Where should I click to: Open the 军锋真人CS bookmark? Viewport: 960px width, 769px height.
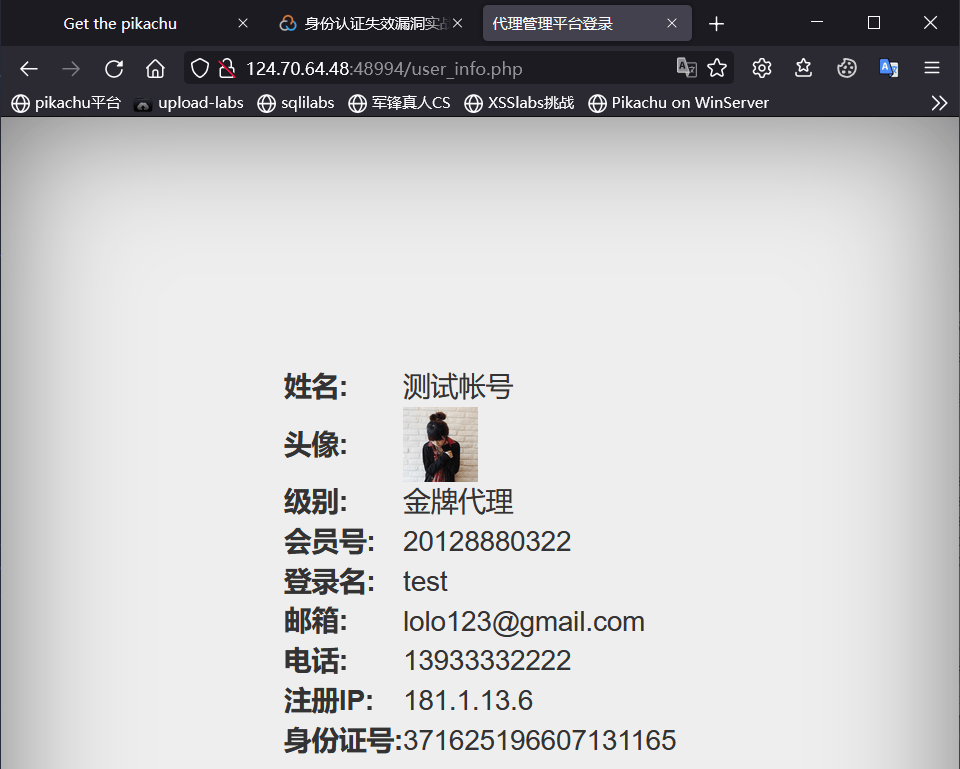(x=399, y=103)
